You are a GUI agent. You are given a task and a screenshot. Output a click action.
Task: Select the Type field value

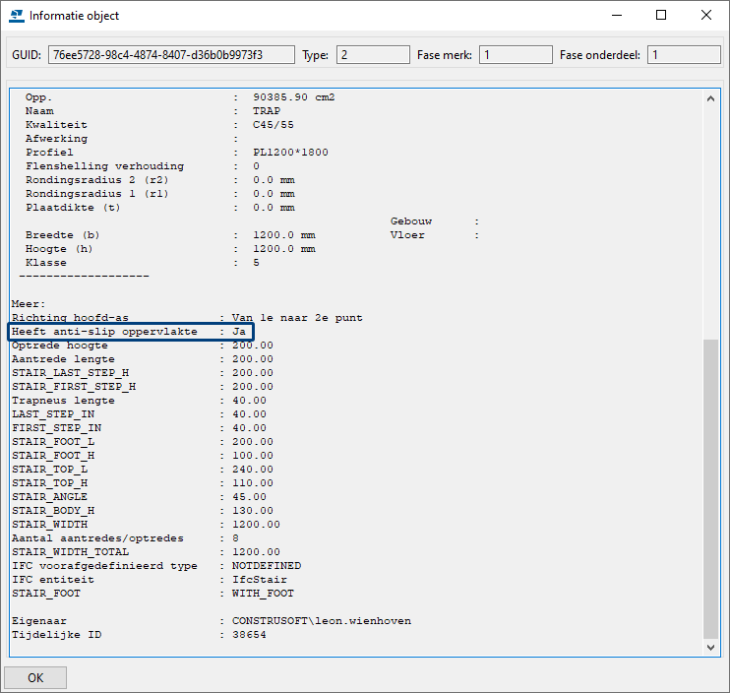[372, 55]
